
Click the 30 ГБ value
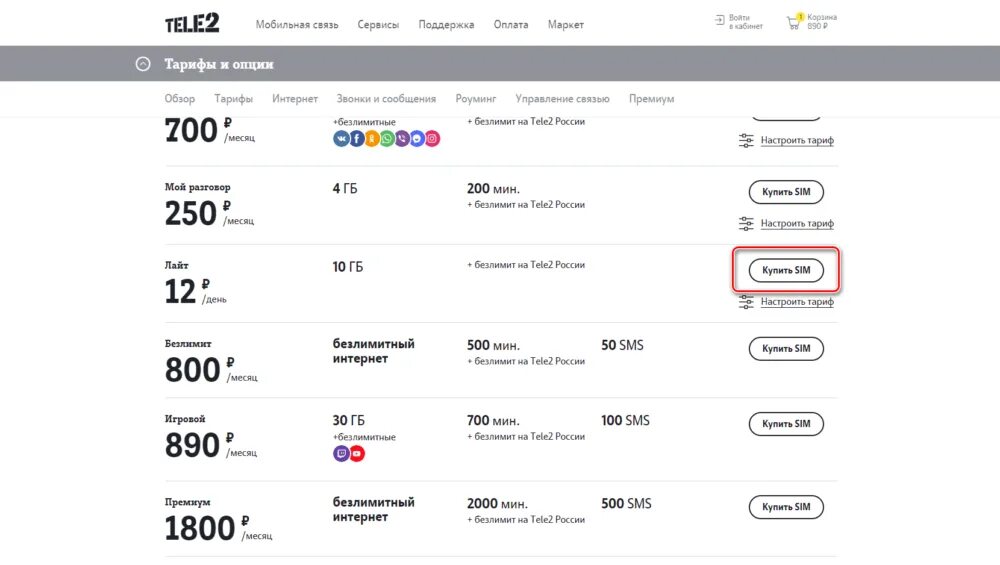(x=348, y=420)
